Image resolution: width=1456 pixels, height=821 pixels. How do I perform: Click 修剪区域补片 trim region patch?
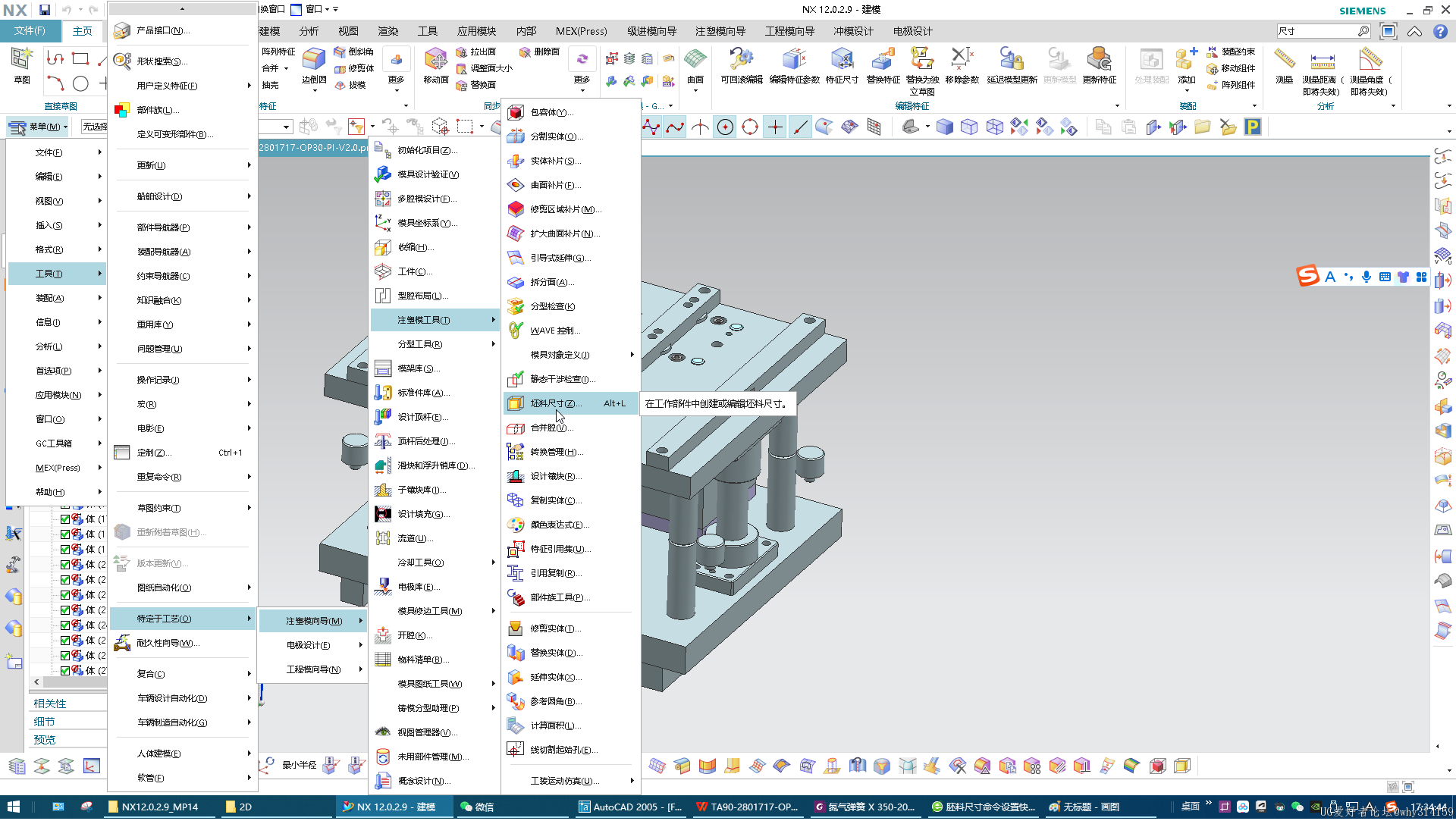[x=570, y=209]
